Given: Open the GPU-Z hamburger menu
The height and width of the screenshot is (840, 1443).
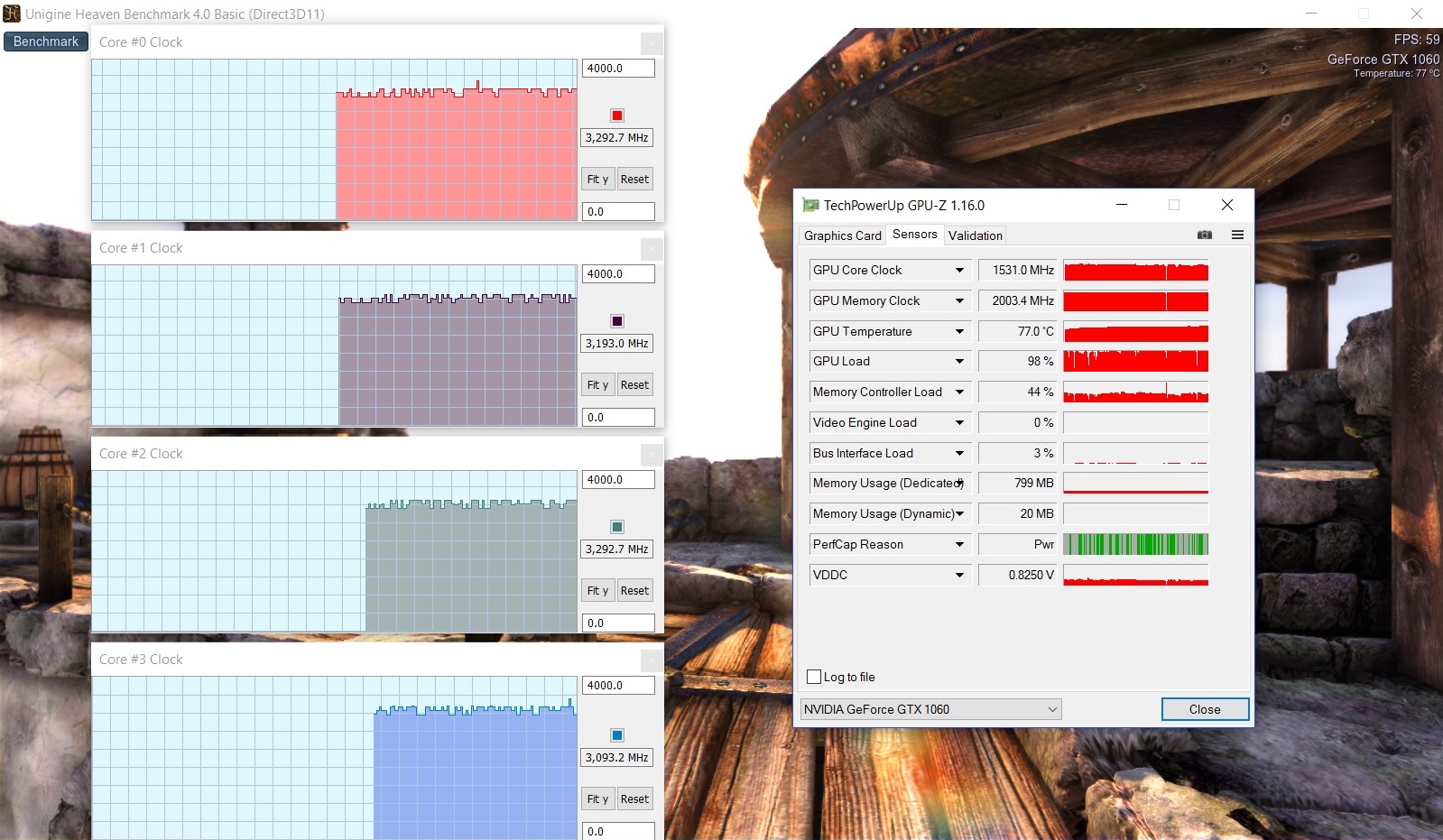Looking at the screenshot, I should click(x=1237, y=235).
